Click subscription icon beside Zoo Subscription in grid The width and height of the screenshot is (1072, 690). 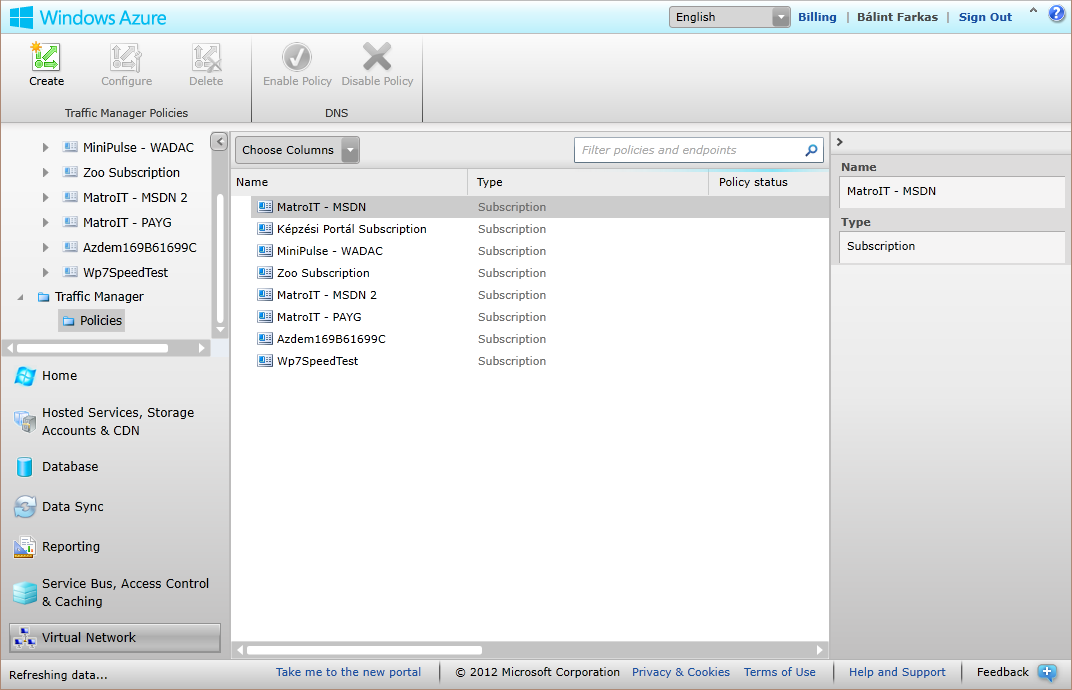265,273
